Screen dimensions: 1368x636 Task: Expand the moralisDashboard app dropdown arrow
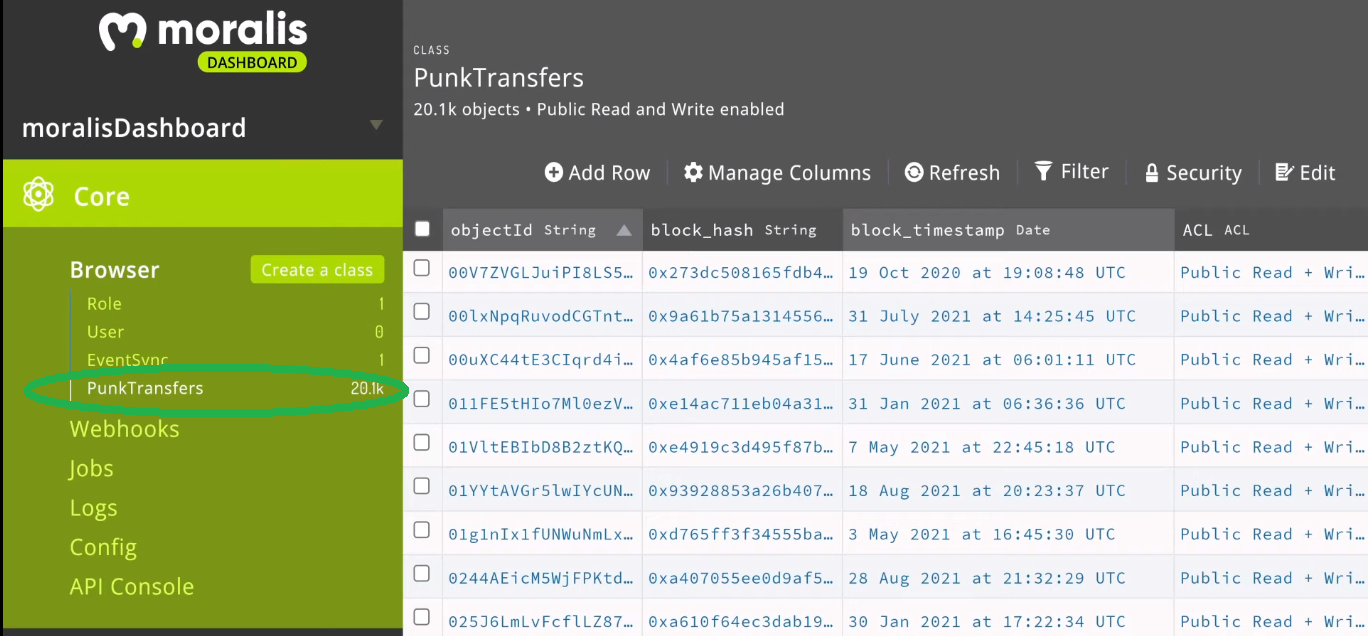click(376, 126)
